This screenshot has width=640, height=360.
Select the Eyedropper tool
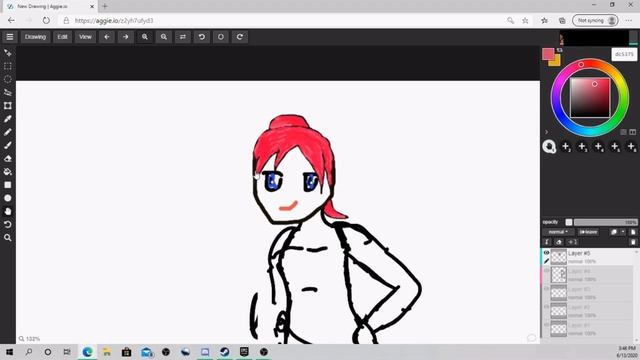tap(8, 119)
